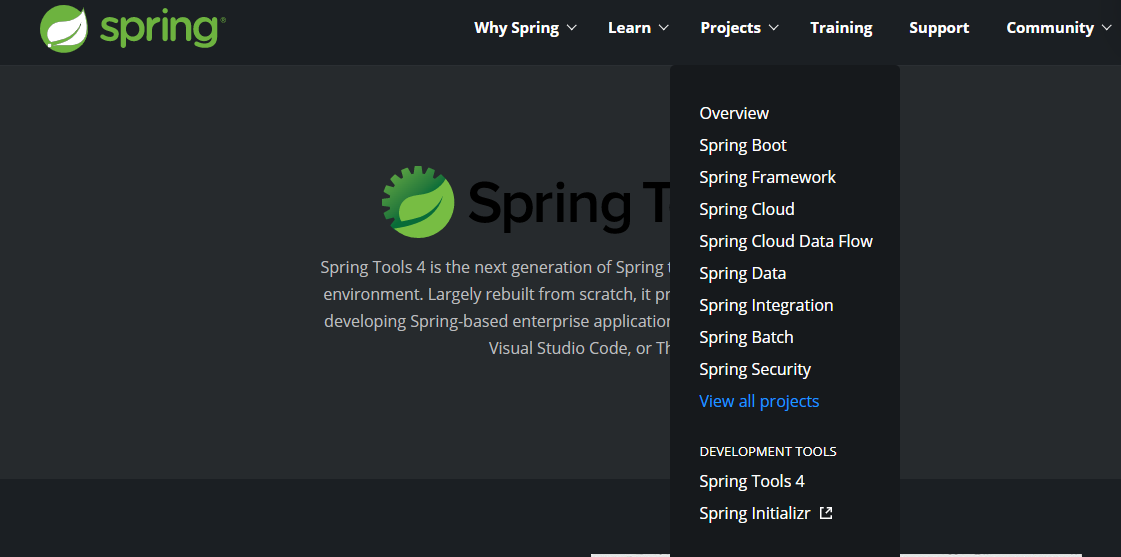Open Spring Boot project
This screenshot has height=557, width=1121.
click(x=743, y=145)
